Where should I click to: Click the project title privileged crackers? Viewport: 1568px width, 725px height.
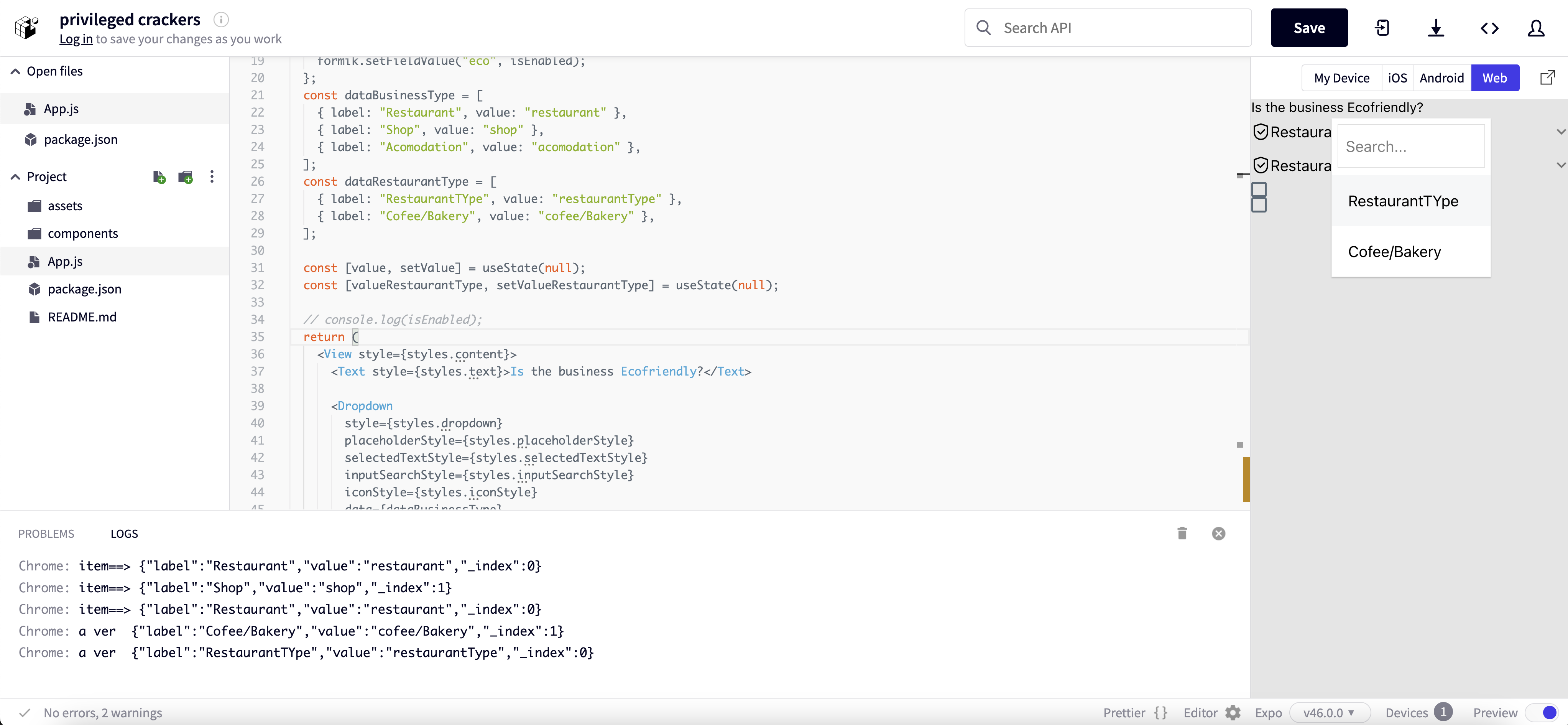point(130,20)
